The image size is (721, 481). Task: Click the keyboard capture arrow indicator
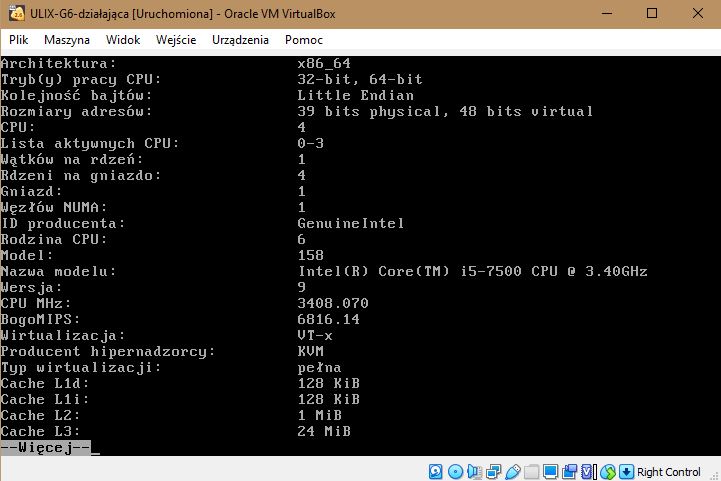626,471
